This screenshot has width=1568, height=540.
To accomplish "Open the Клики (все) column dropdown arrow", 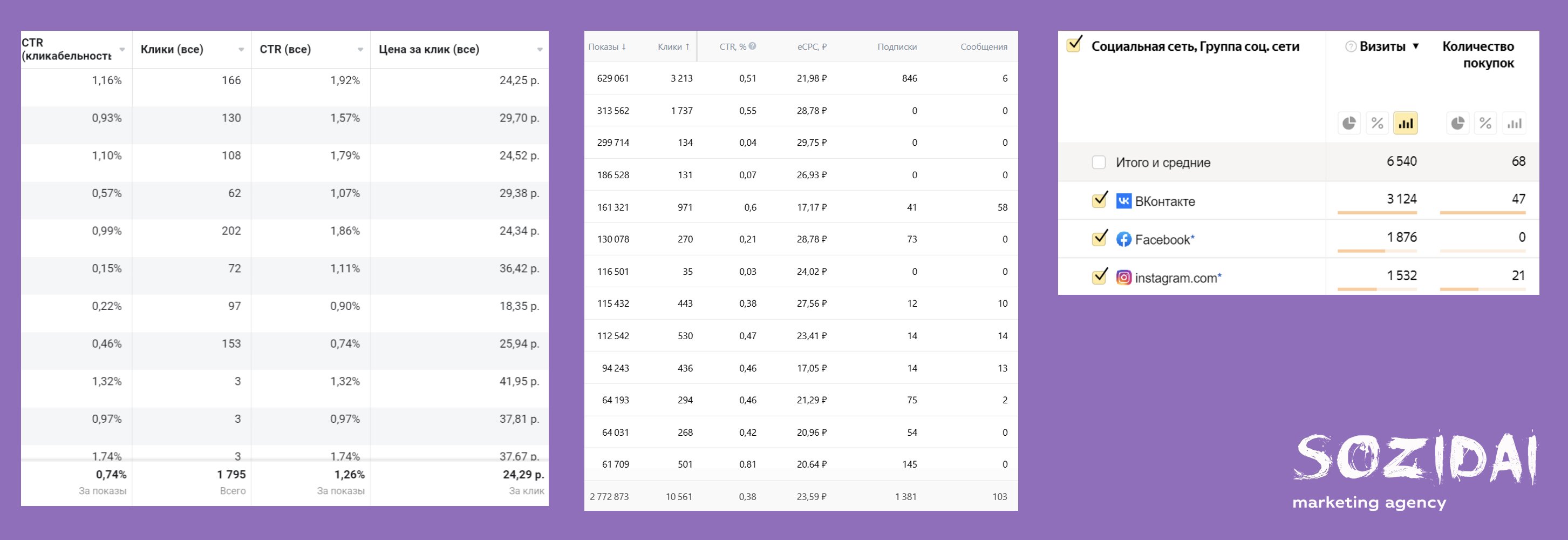I will [241, 50].
